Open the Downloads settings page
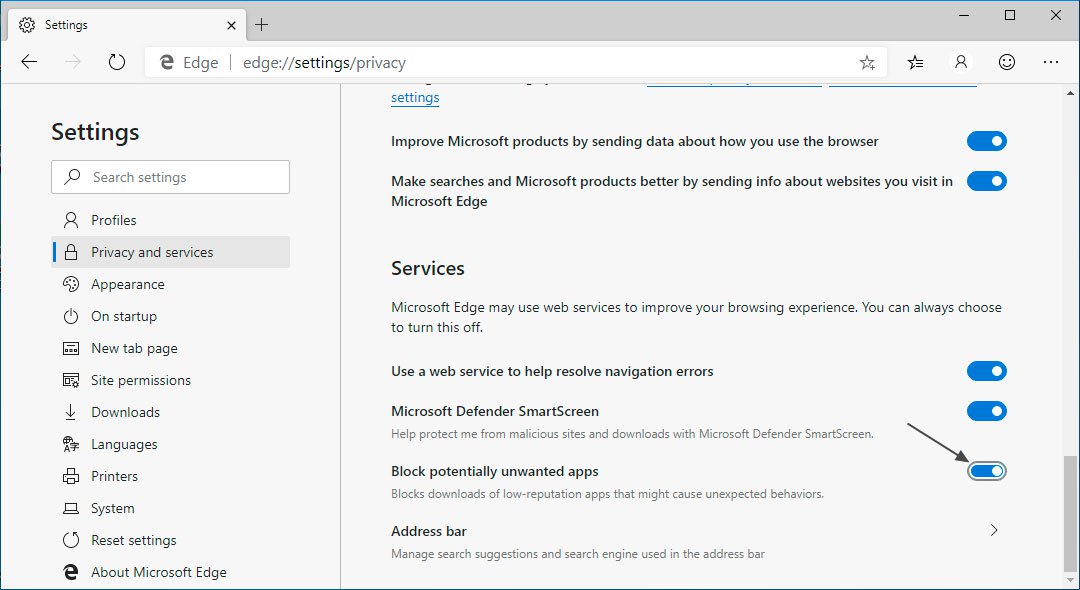 click(125, 412)
